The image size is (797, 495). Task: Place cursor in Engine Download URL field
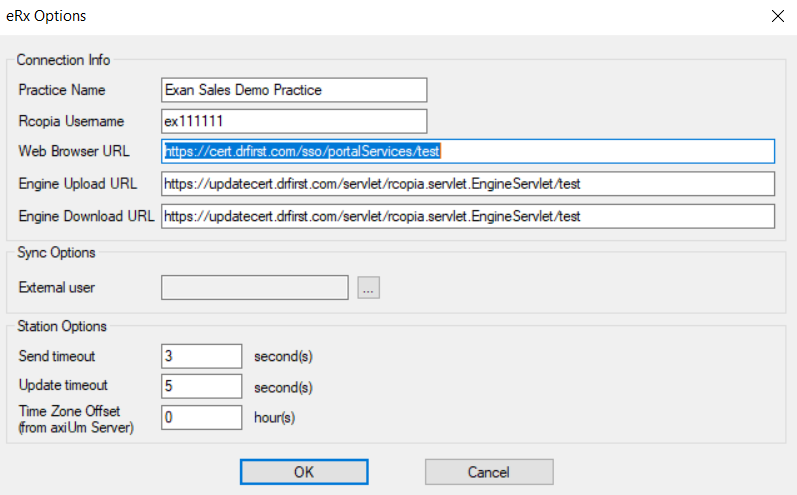coord(468,216)
